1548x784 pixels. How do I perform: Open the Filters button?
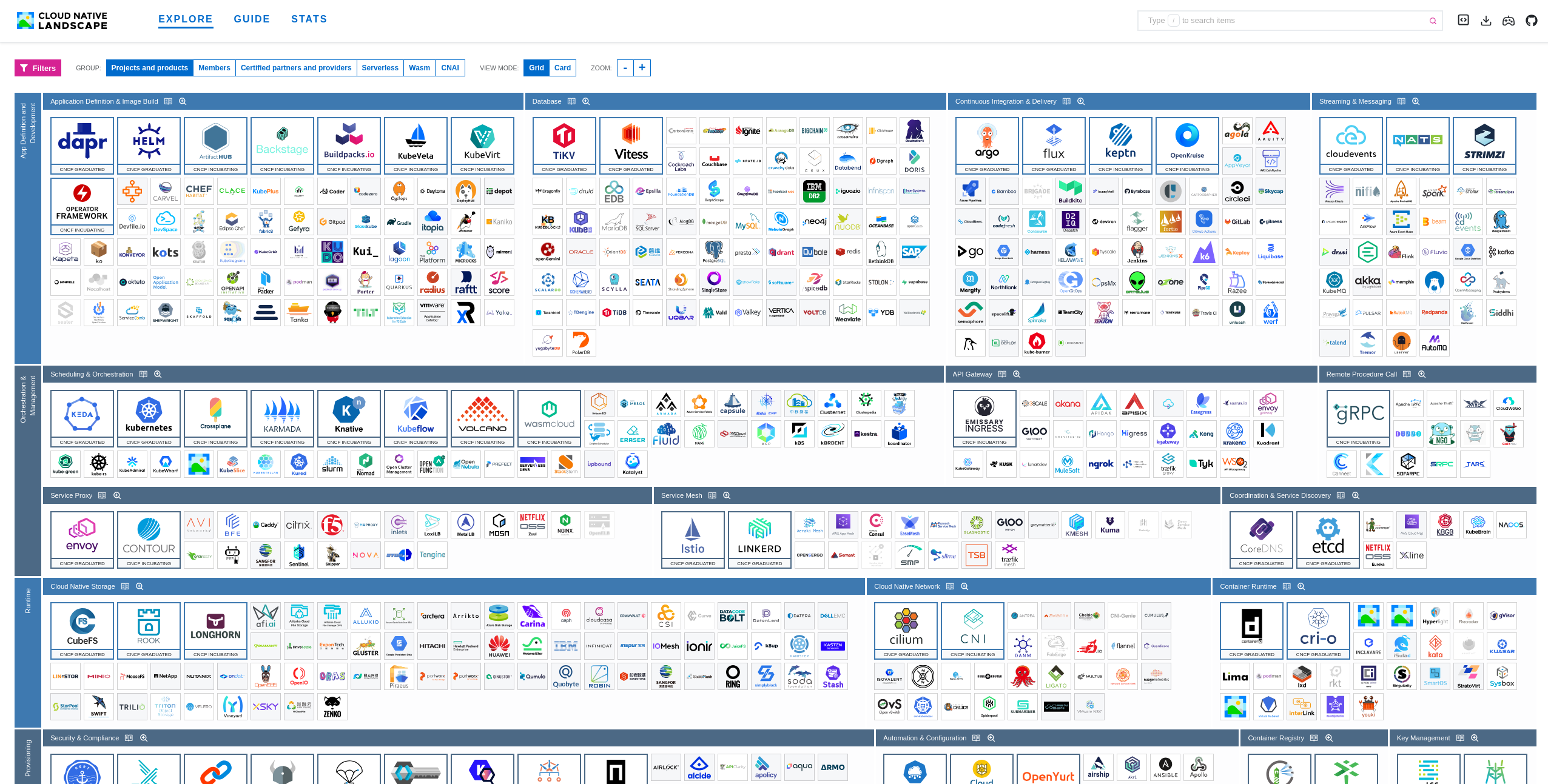(38, 68)
